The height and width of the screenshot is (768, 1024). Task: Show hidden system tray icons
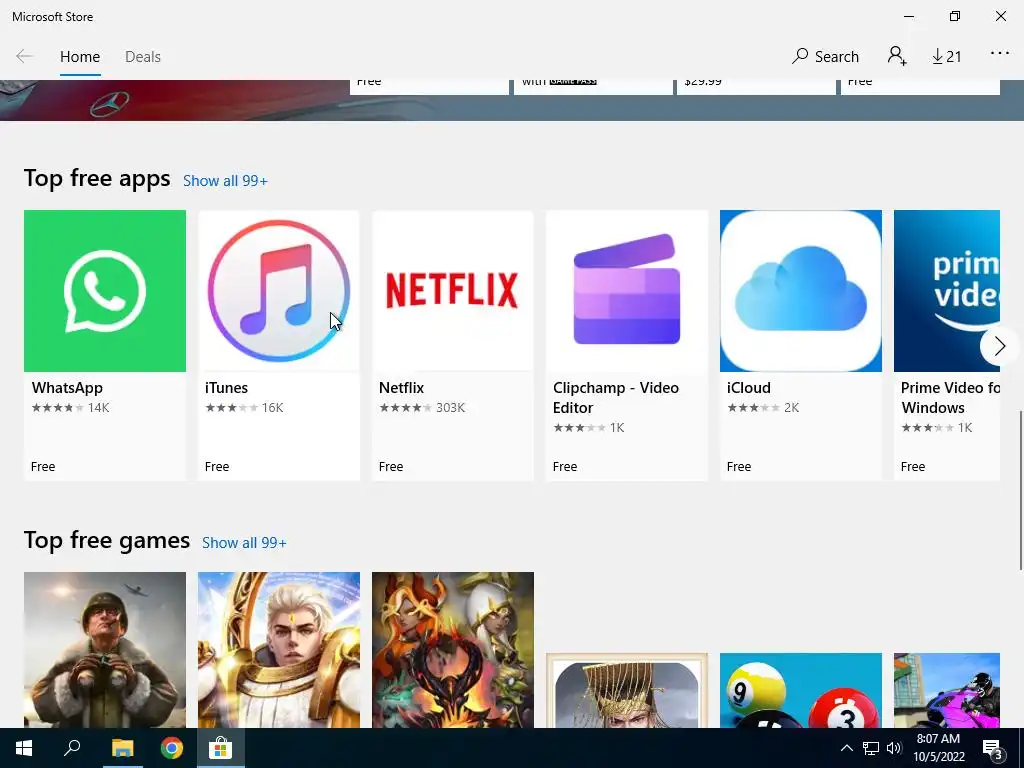click(x=846, y=748)
